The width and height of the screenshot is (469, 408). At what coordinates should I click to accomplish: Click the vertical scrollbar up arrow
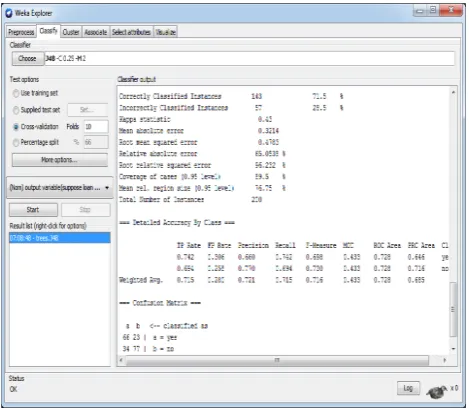point(453,92)
